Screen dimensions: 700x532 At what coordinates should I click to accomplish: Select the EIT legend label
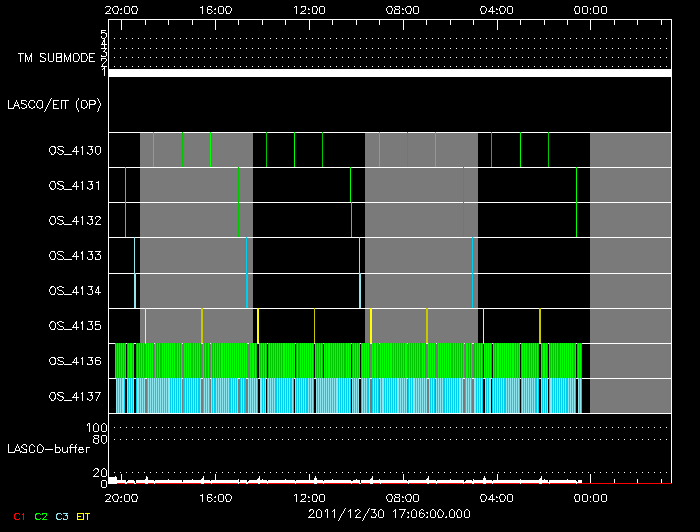pos(84,515)
